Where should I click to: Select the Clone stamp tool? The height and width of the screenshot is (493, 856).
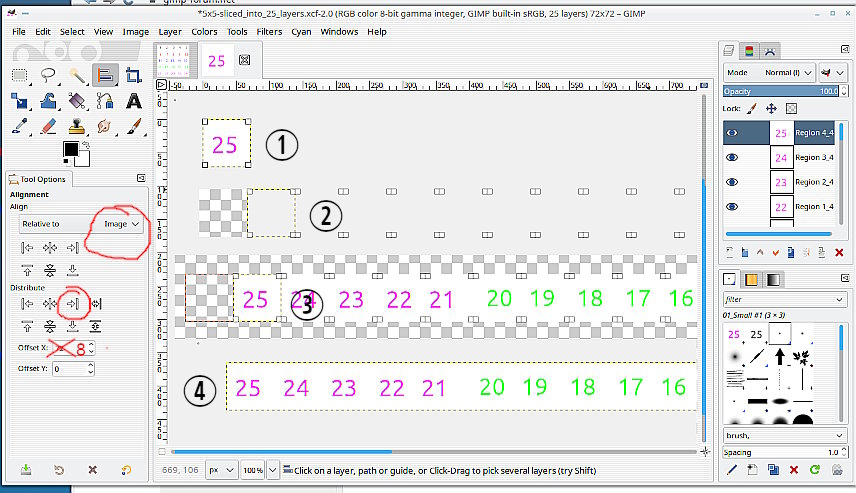(x=77, y=127)
